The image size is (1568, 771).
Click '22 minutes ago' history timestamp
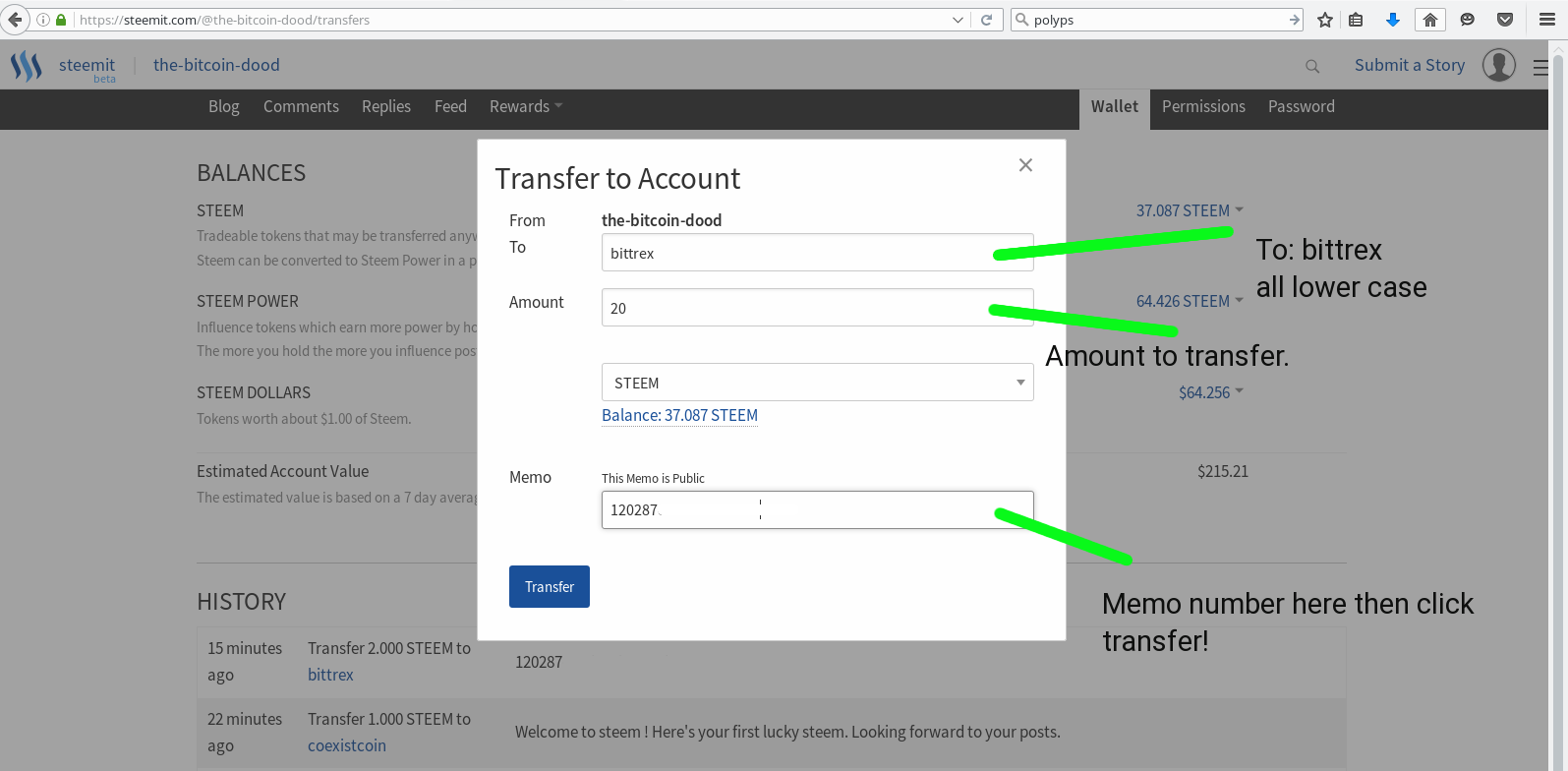pos(245,733)
